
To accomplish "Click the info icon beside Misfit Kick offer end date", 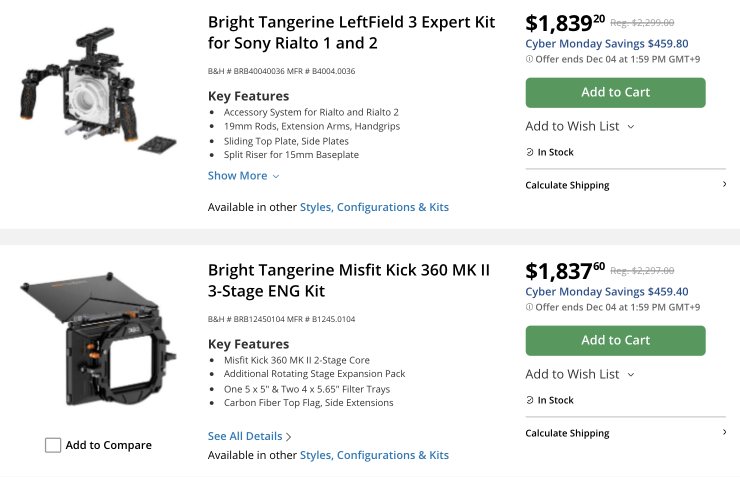I will pos(529,306).
